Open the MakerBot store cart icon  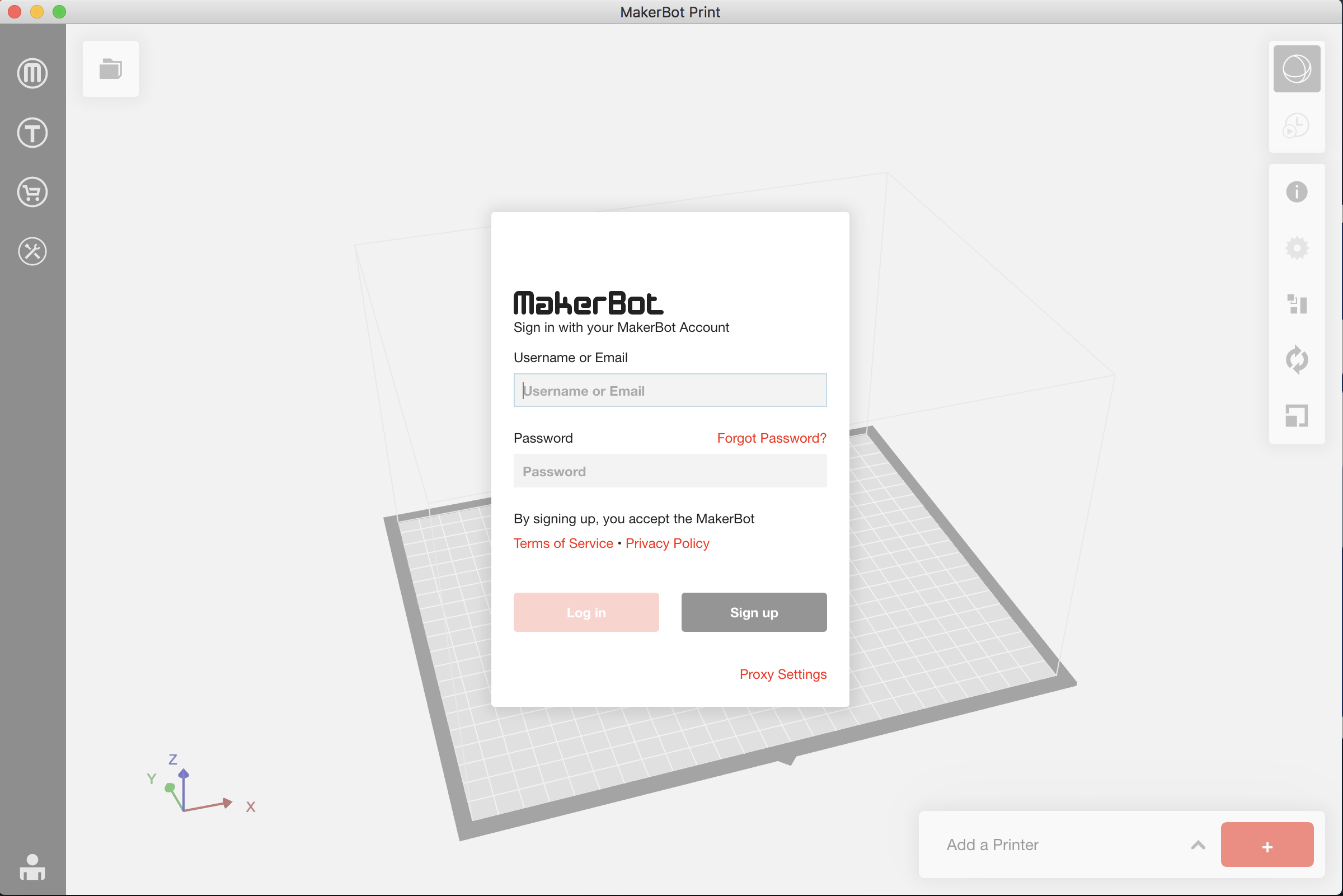click(x=32, y=192)
